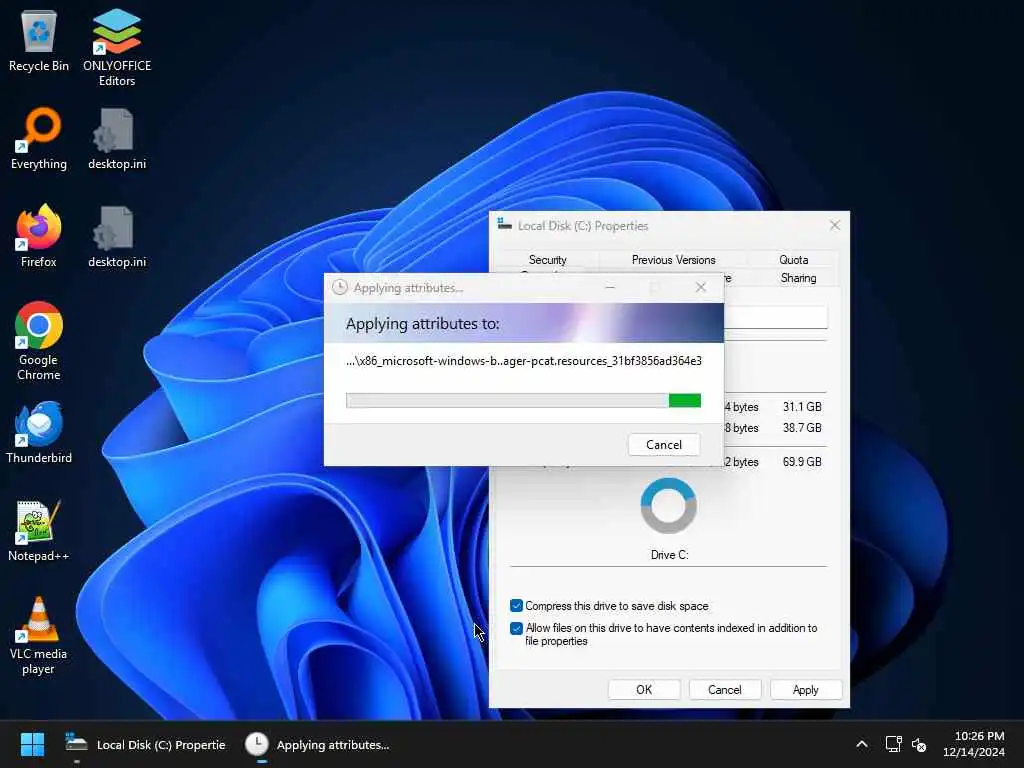This screenshot has height=768, width=1024.
Task: Open the muted volume tray icon
Action: (919, 744)
